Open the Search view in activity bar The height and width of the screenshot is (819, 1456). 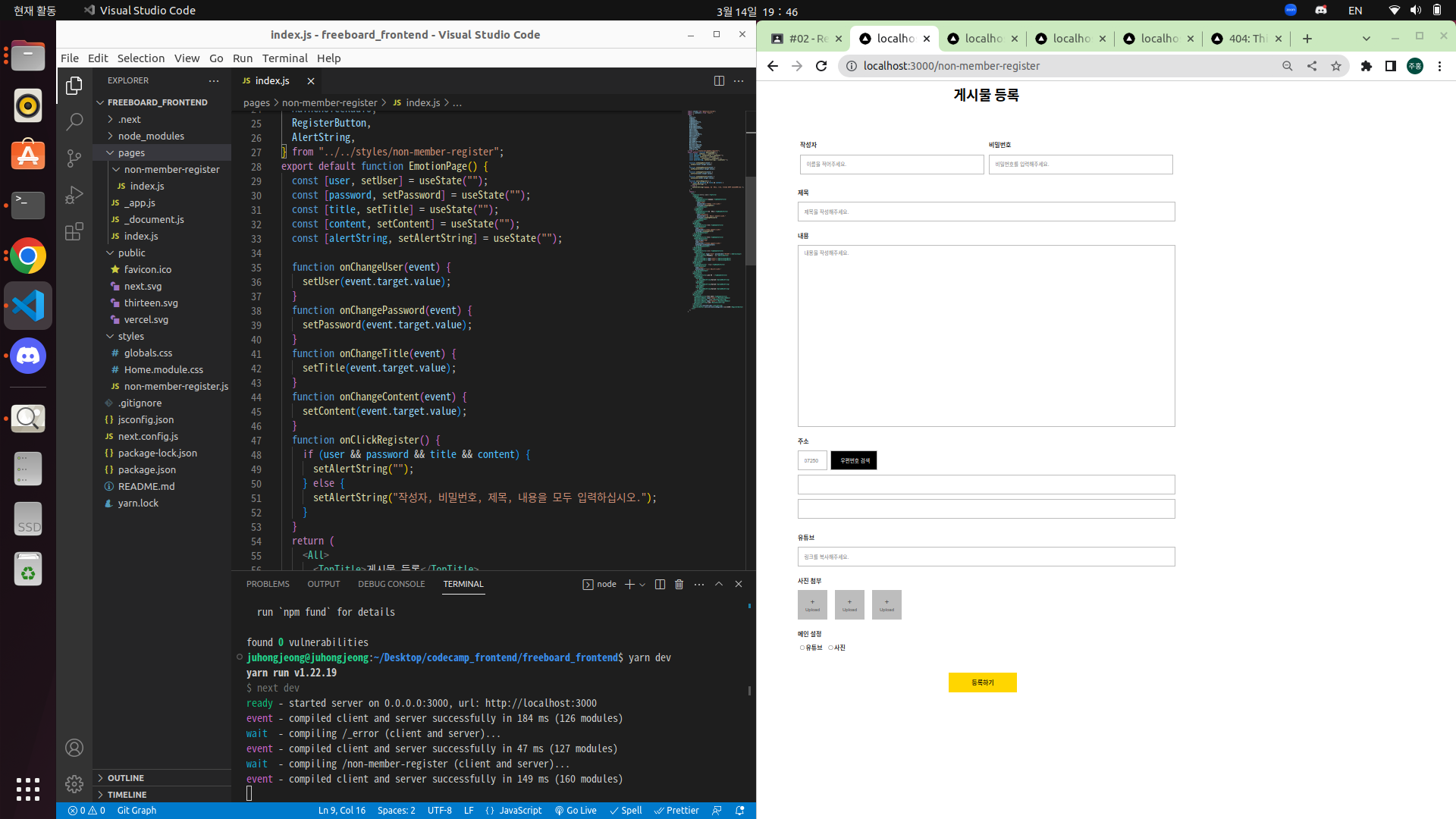click(74, 121)
